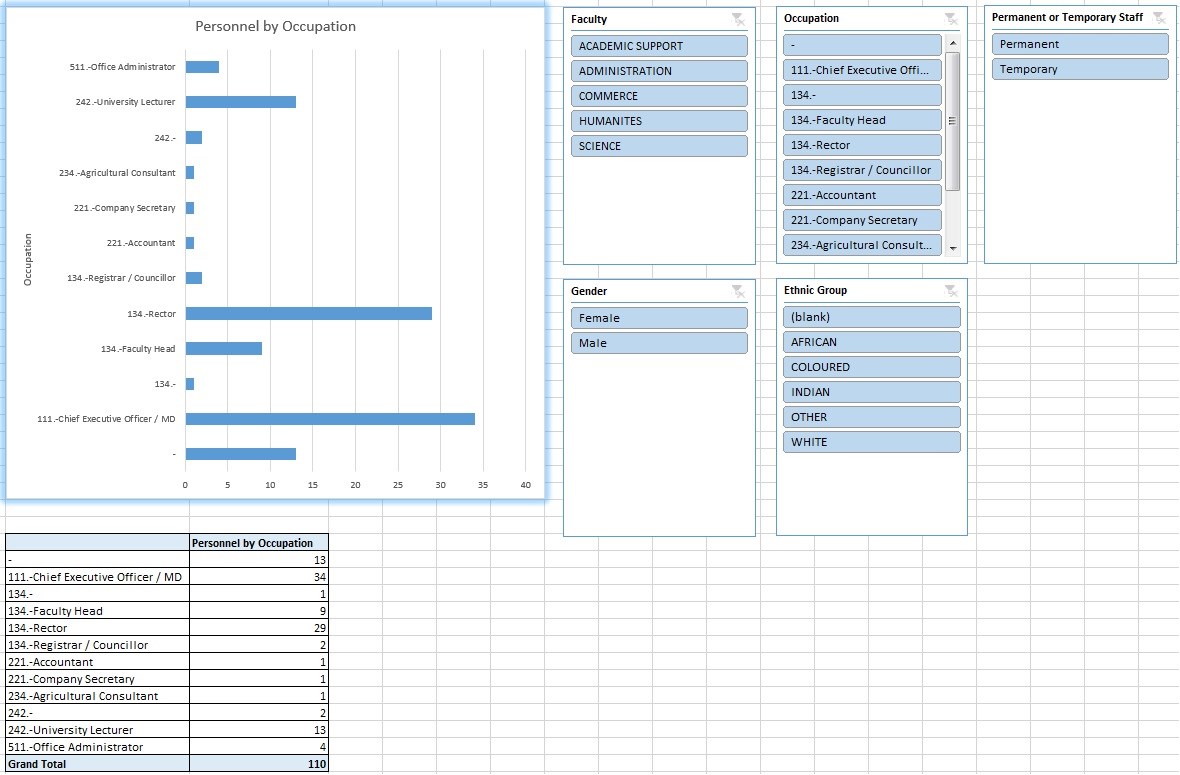Click the Personnel by Occupation table header
1180x775 pixels.
pos(258,543)
